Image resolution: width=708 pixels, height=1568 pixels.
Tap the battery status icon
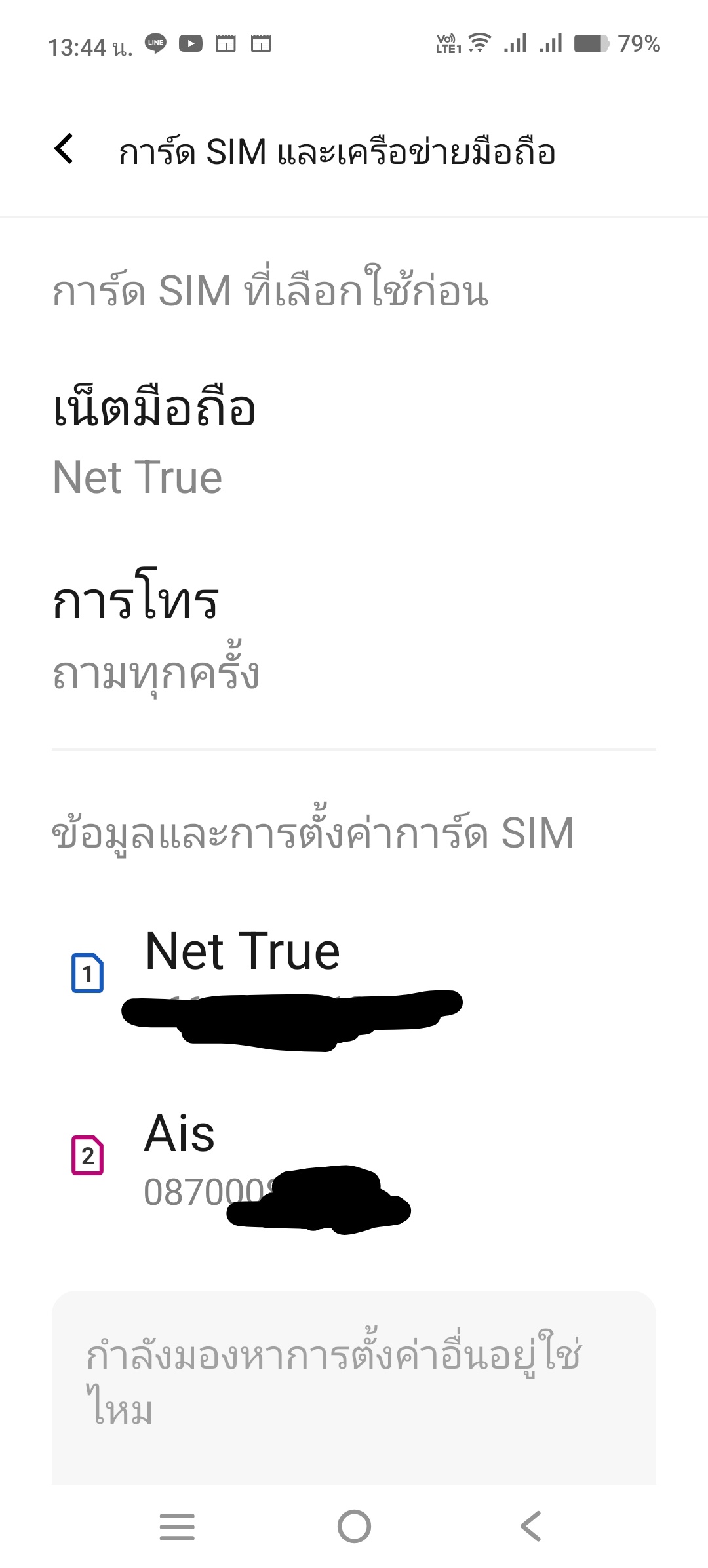click(x=591, y=44)
